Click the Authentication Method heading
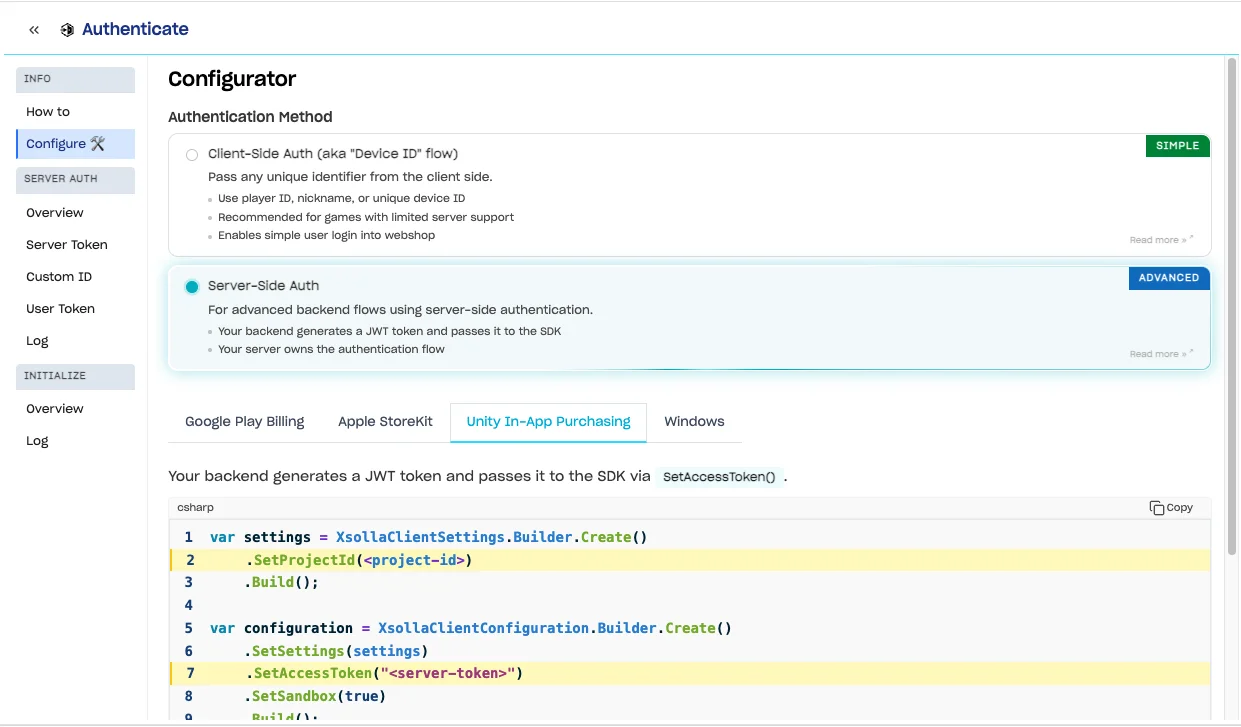The image size is (1241, 727). point(250,117)
